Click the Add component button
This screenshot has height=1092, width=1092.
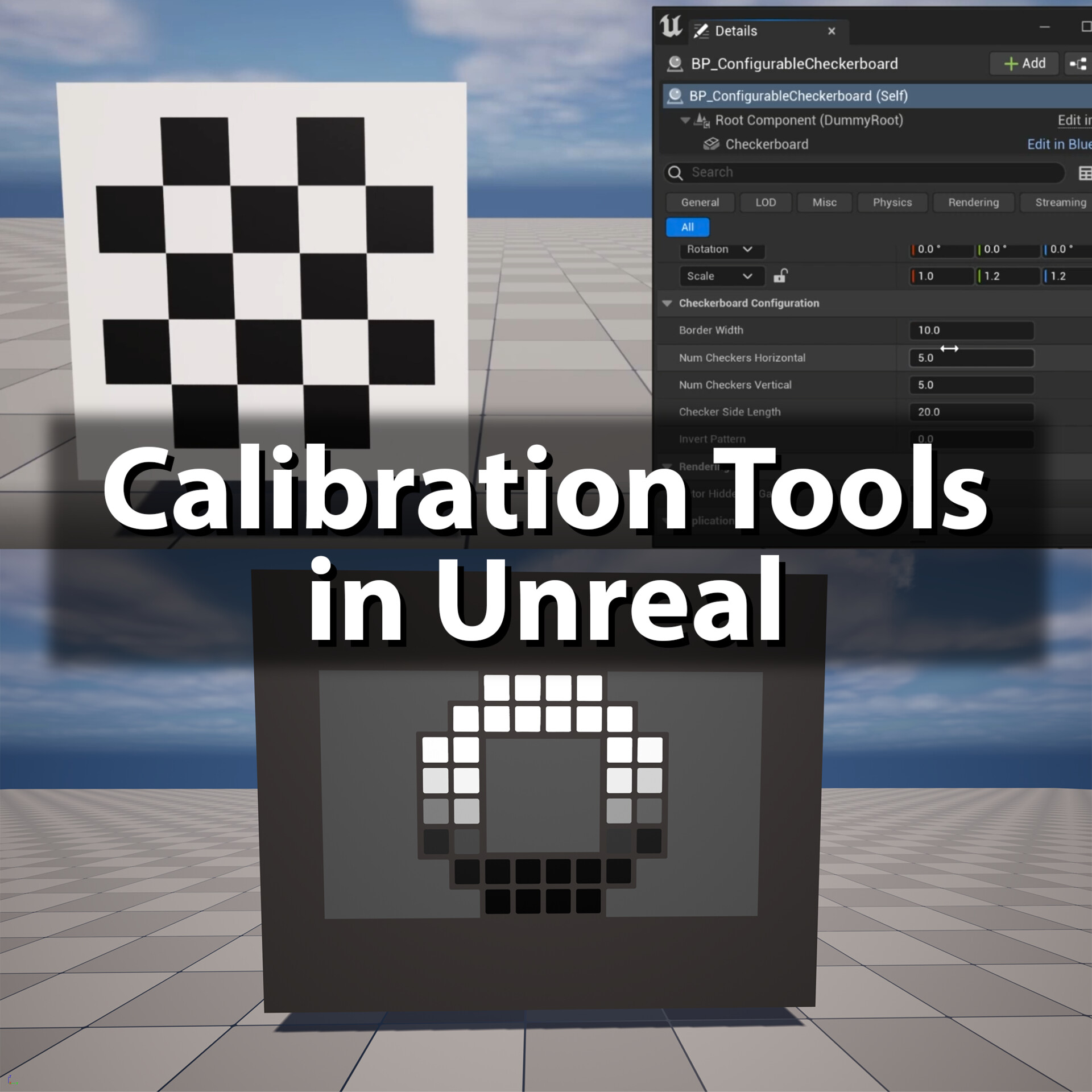tap(1024, 64)
